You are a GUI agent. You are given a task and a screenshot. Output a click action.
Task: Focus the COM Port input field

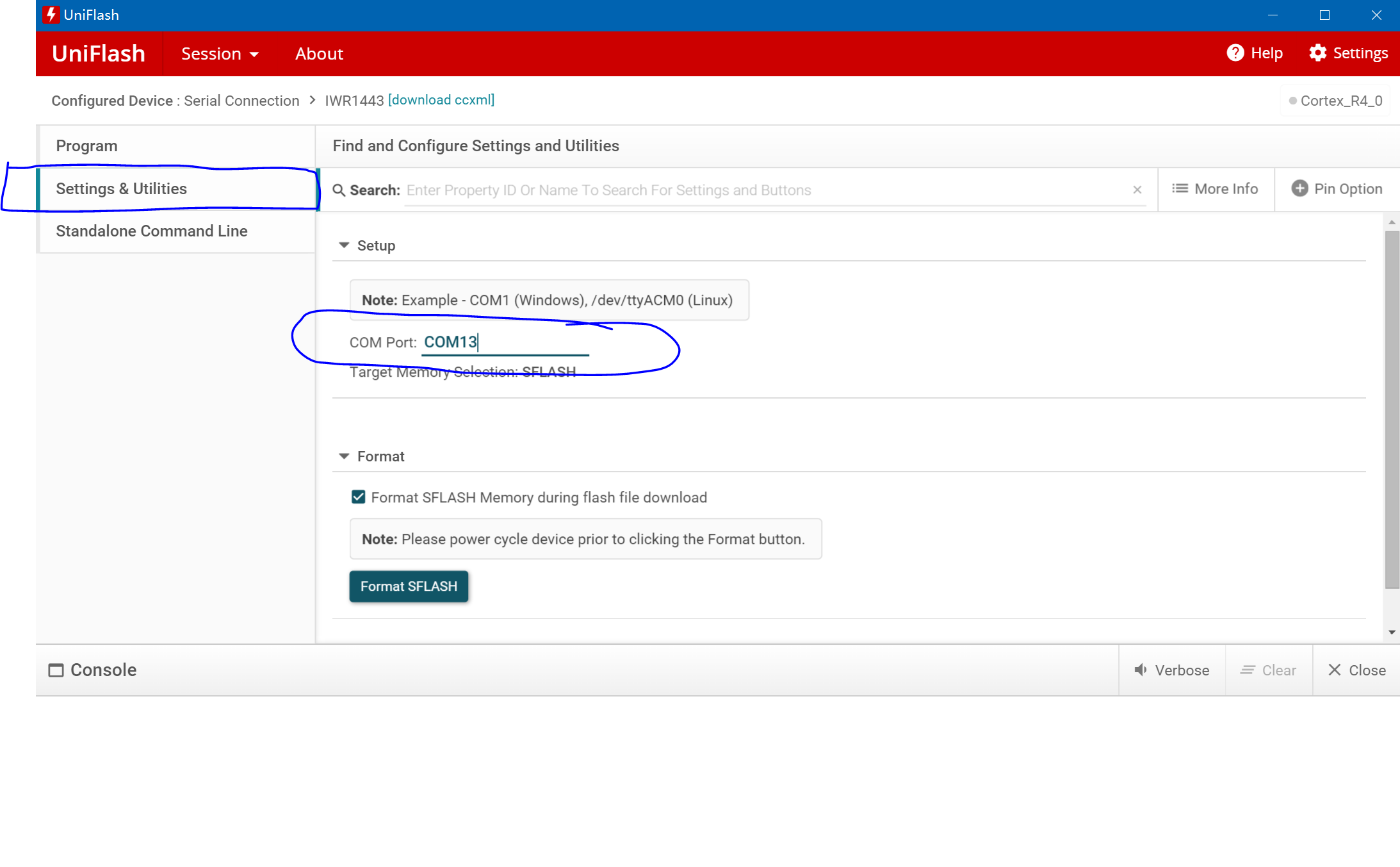[x=505, y=342]
